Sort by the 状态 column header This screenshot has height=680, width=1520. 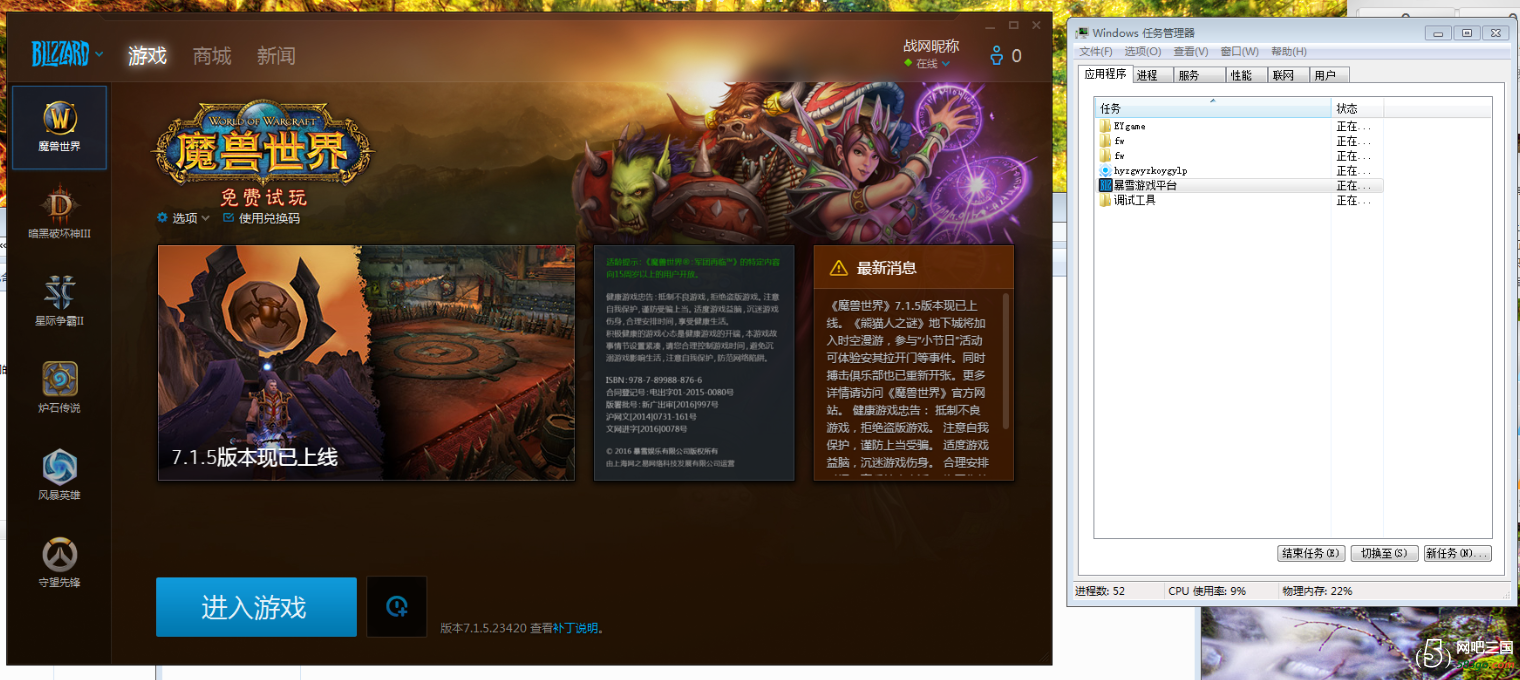1357,108
